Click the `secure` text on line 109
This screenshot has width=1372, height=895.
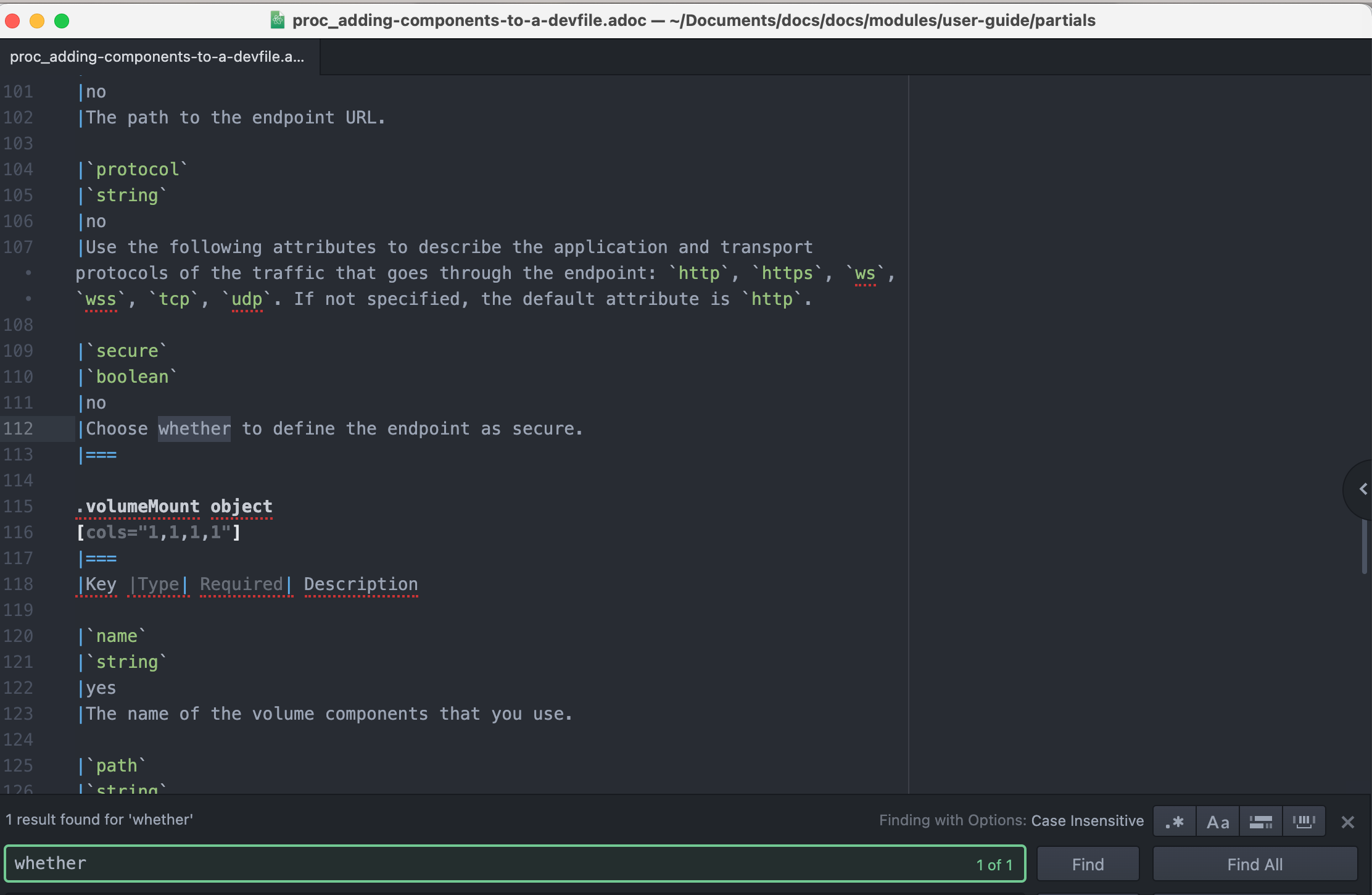coord(126,351)
